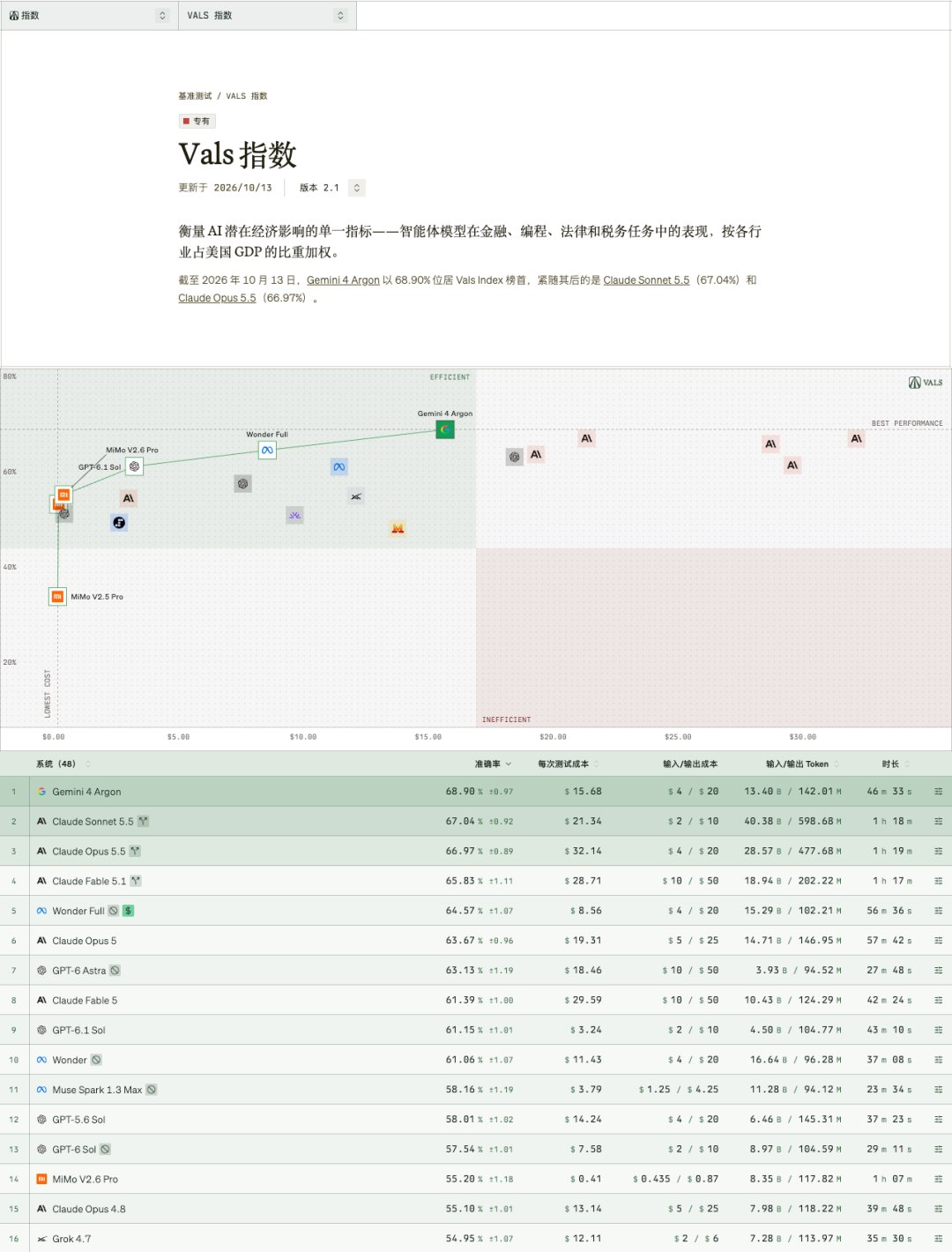
Task: Click the MiMo V2.5 Pro chart marker
Action: pyautogui.click(x=57, y=597)
